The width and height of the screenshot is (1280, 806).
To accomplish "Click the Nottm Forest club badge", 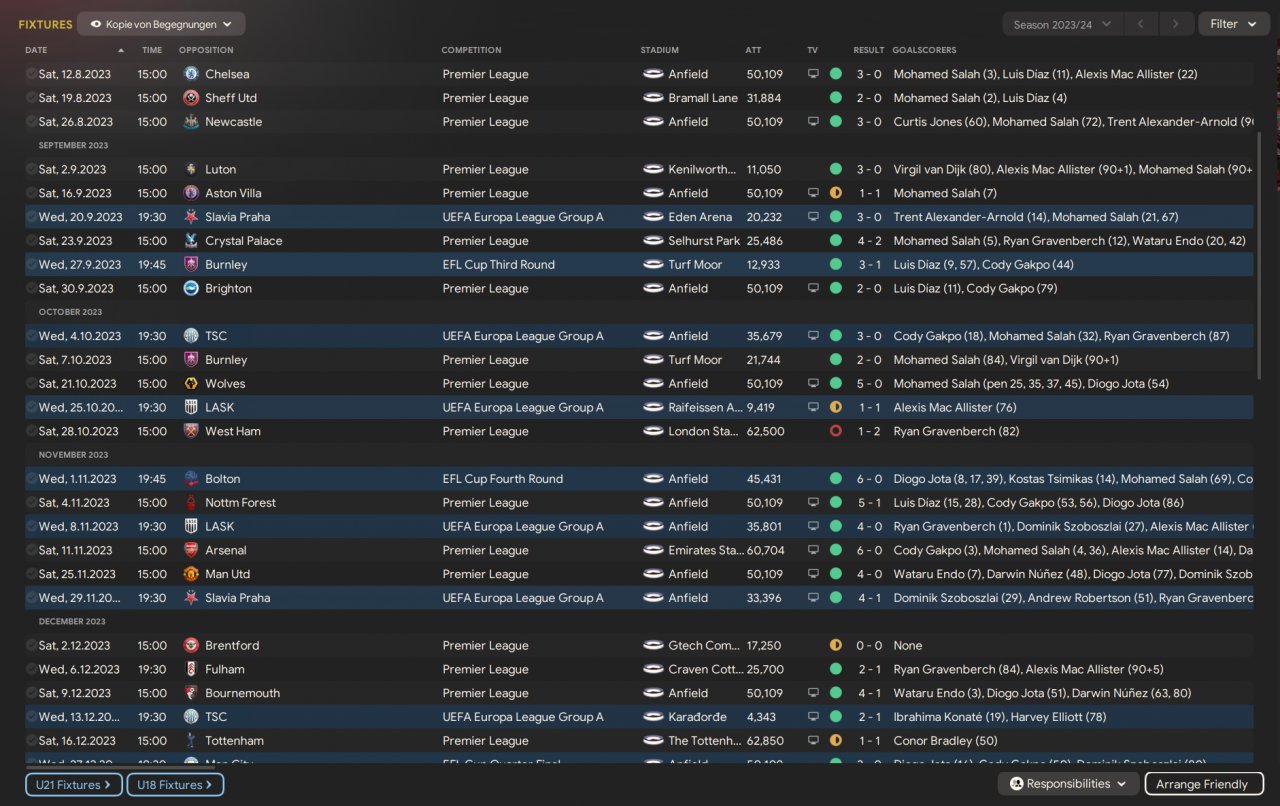I will pos(191,503).
